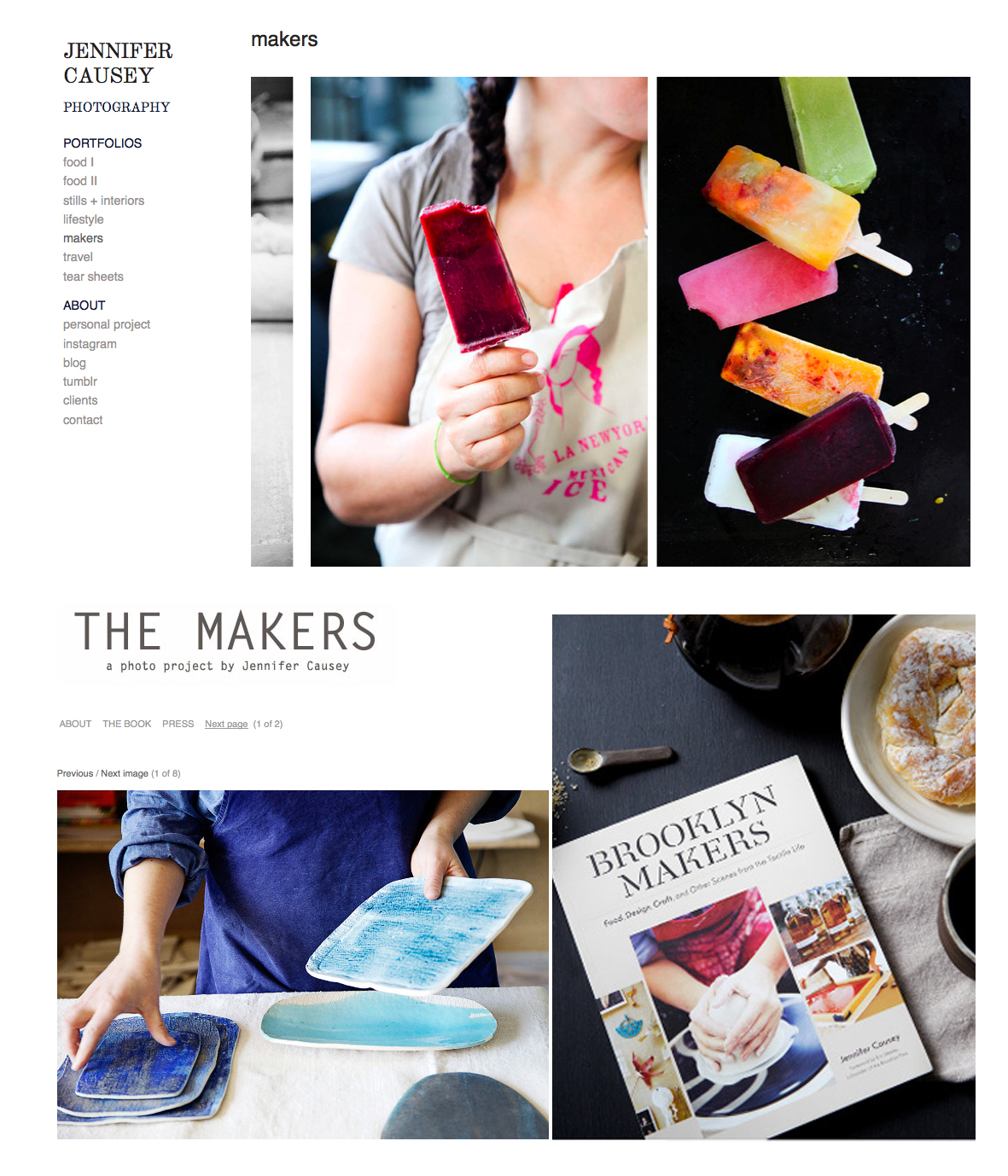This screenshot has width=1008, height=1176.
Task: Open the food I portfolio
Action: coord(79,162)
